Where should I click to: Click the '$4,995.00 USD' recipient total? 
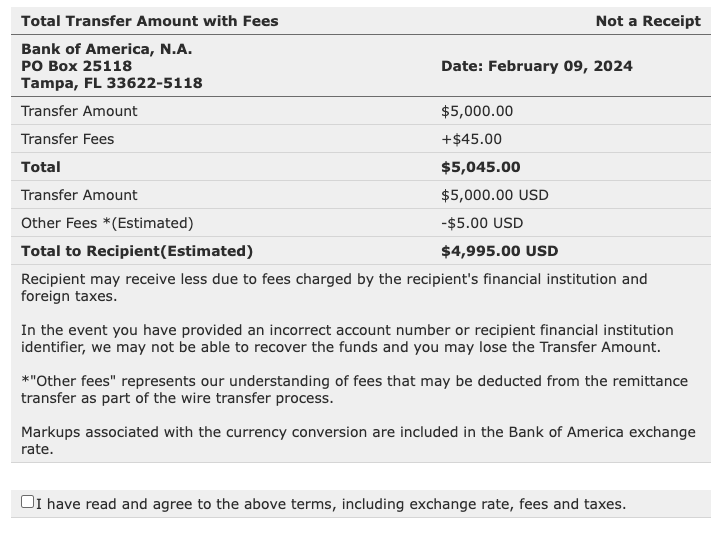coord(500,251)
